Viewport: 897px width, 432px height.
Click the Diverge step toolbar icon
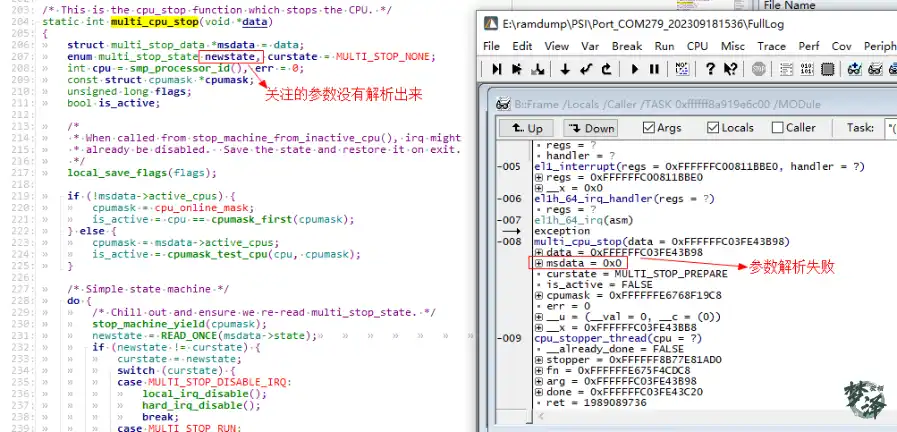point(538,69)
